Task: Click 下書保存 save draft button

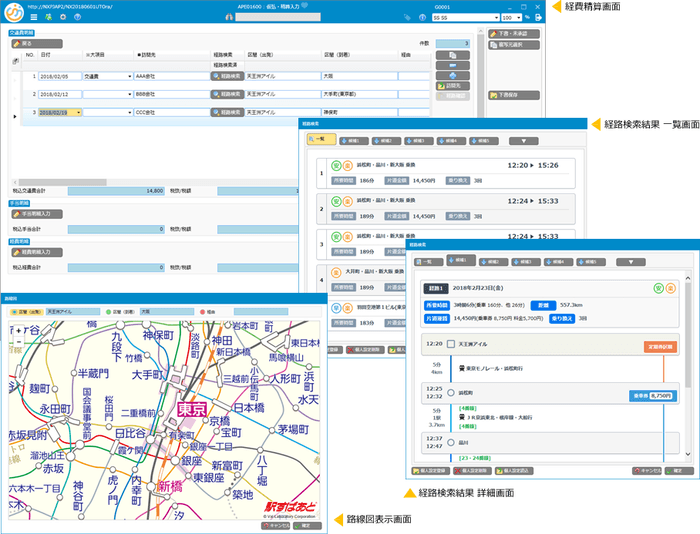Action: click(511, 95)
